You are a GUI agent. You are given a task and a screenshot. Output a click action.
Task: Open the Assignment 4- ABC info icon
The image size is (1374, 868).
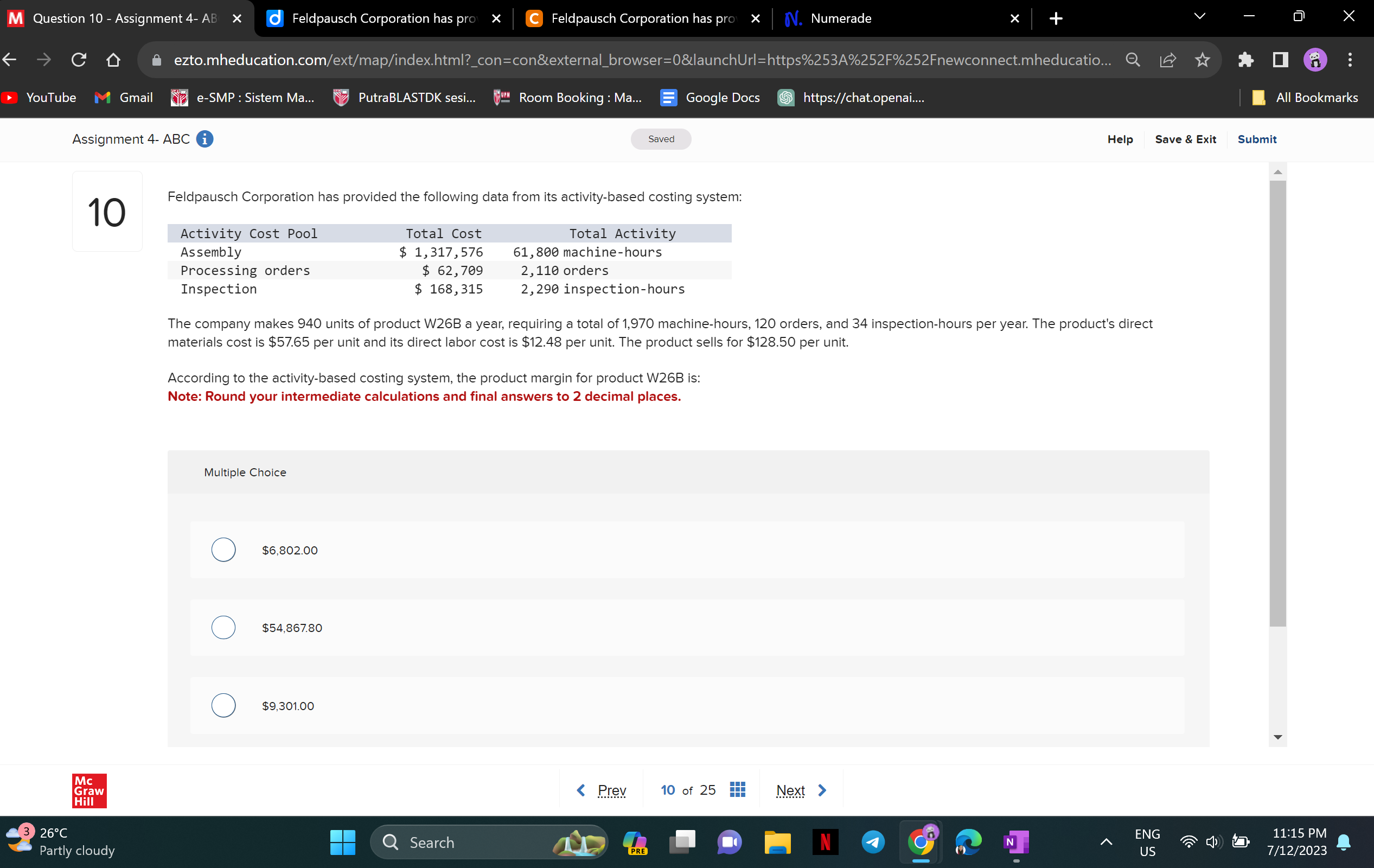click(x=204, y=139)
